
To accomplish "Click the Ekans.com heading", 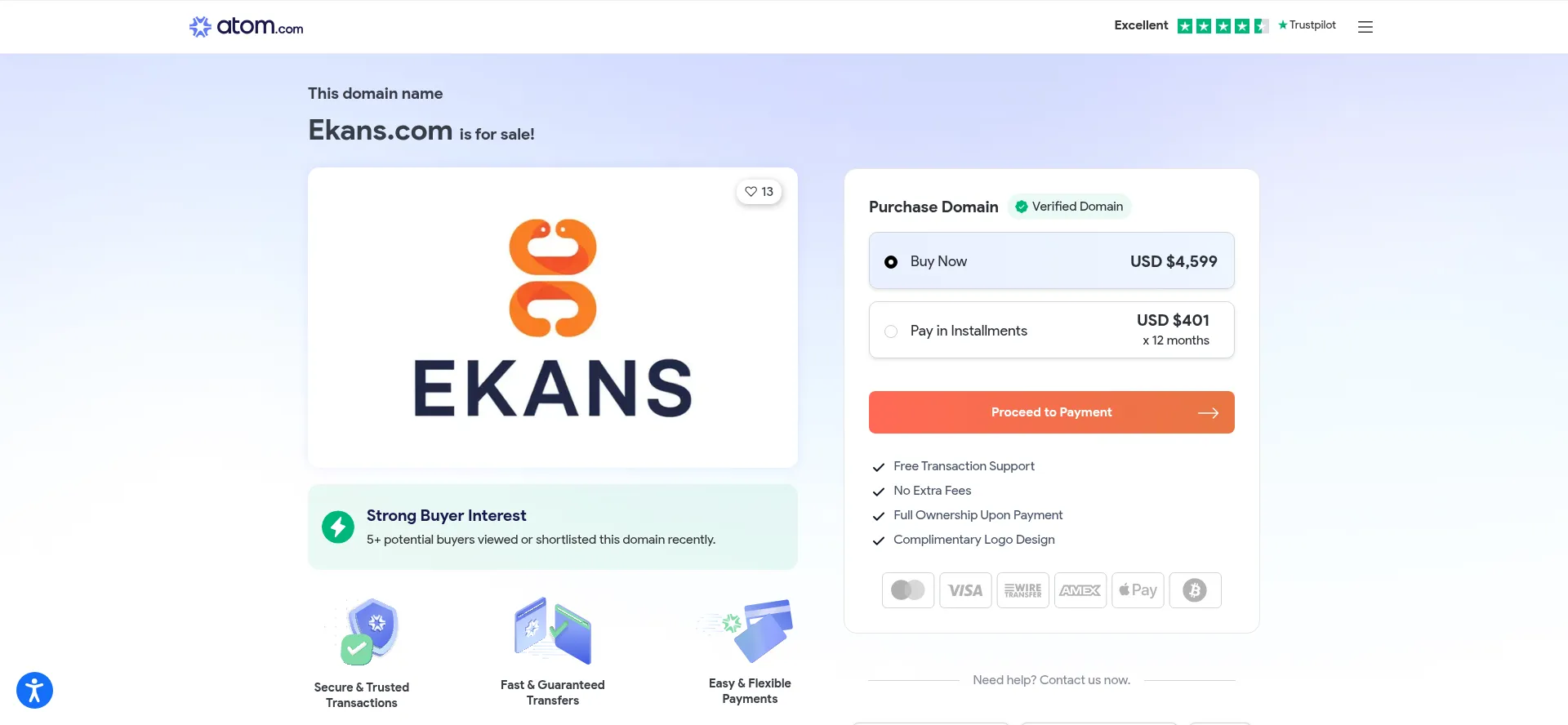I will point(380,131).
